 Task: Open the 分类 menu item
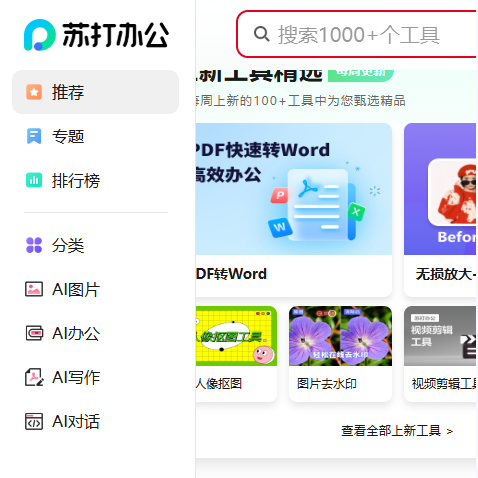[x=95, y=245]
